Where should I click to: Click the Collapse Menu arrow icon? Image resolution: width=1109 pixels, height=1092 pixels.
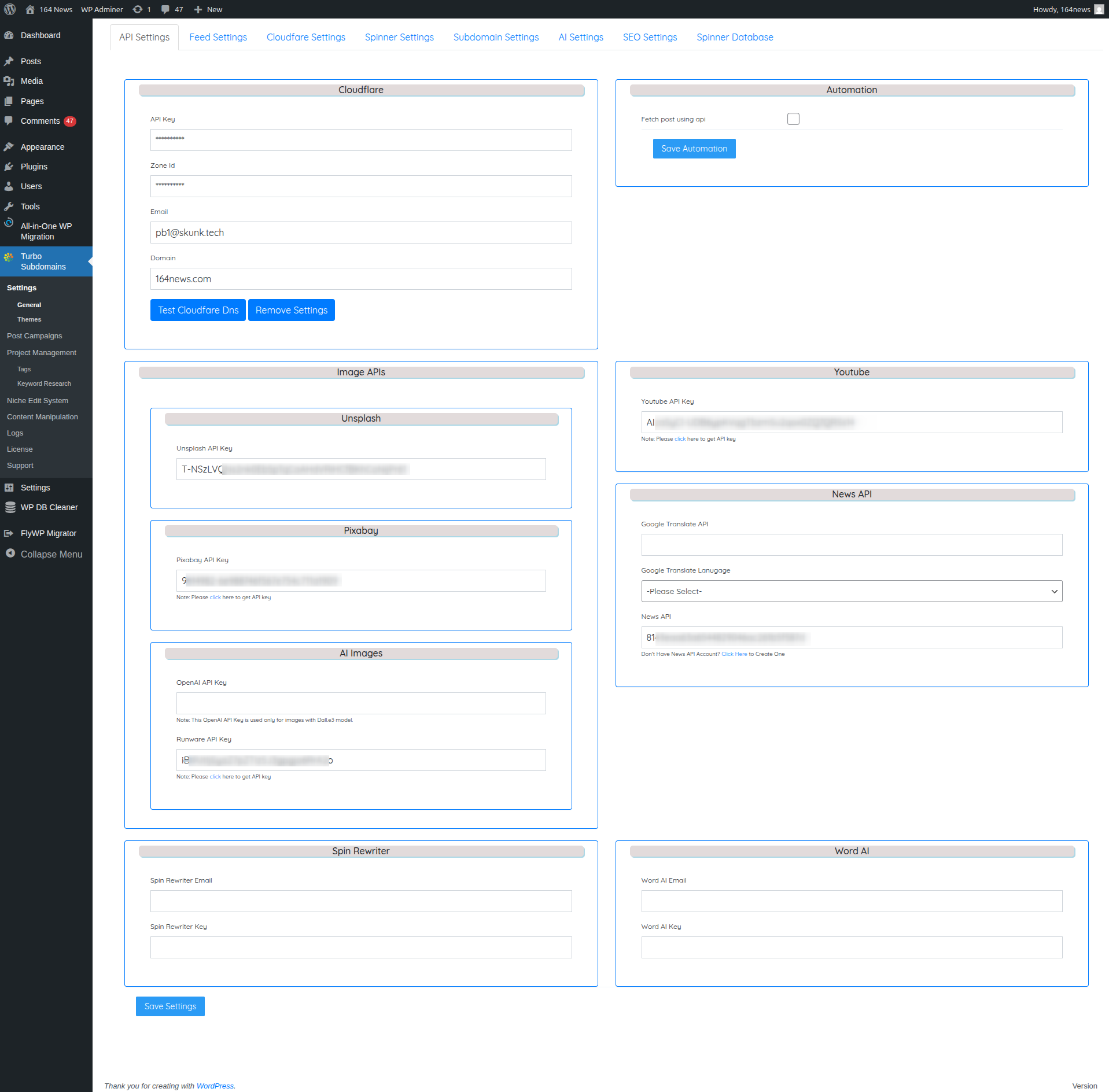coord(10,554)
